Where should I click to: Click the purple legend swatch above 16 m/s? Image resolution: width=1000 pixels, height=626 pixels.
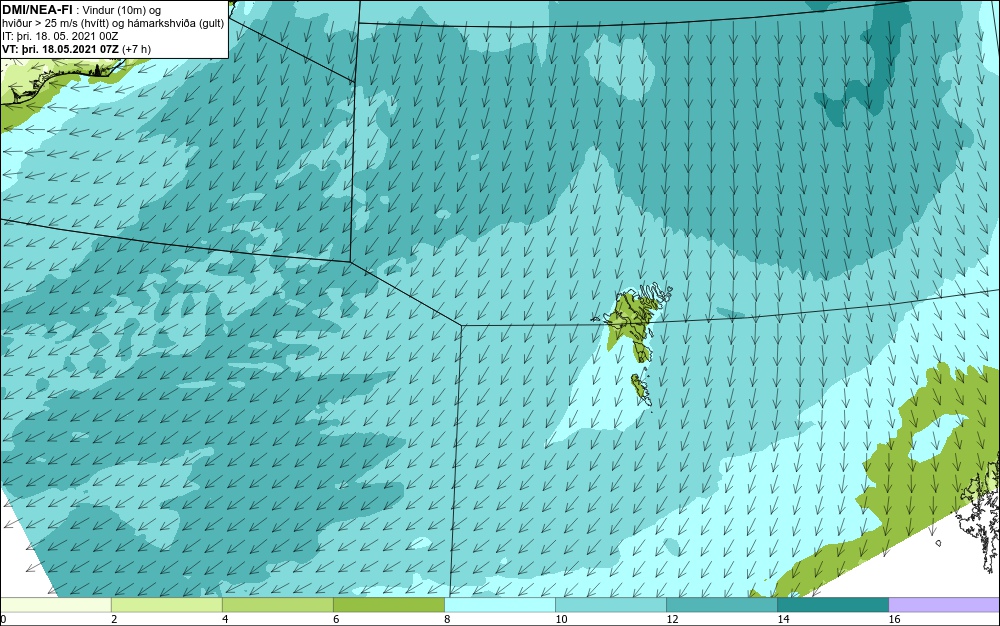pyautogui.click(x=945, y=605)
